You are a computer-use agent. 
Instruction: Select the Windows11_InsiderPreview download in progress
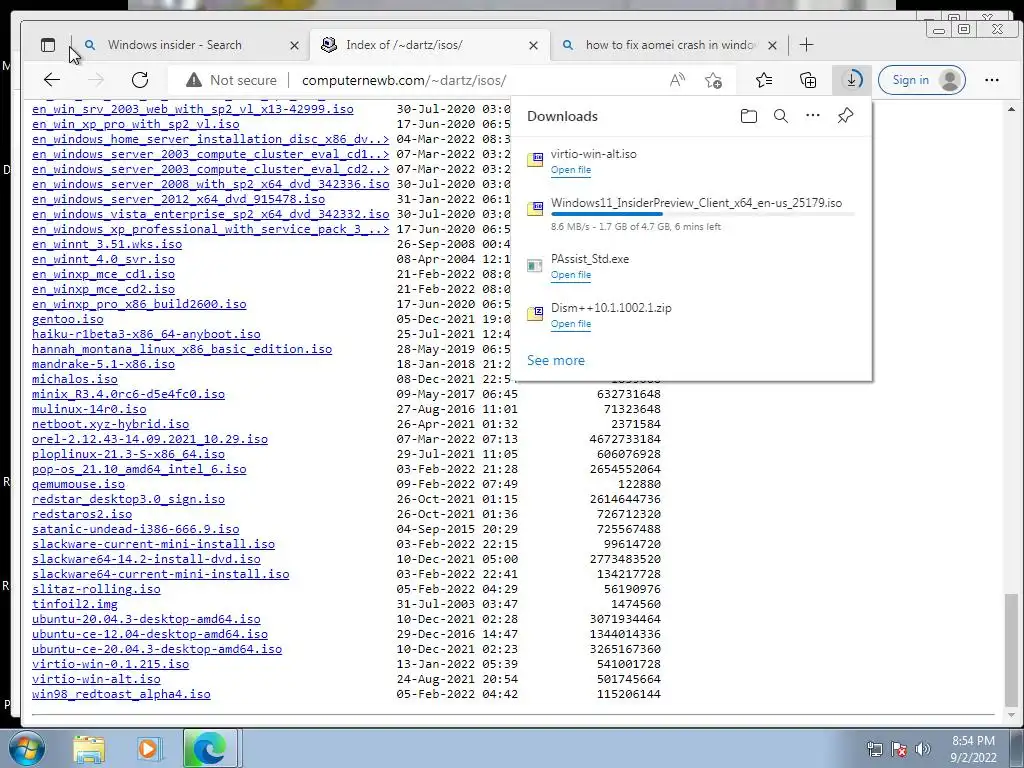(x=692, y=214)
